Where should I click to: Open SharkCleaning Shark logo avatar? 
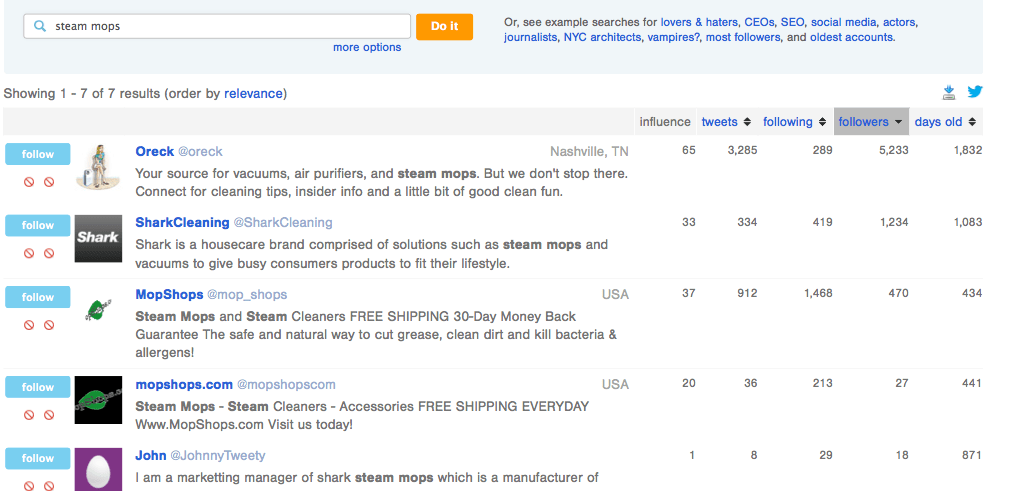98,239
